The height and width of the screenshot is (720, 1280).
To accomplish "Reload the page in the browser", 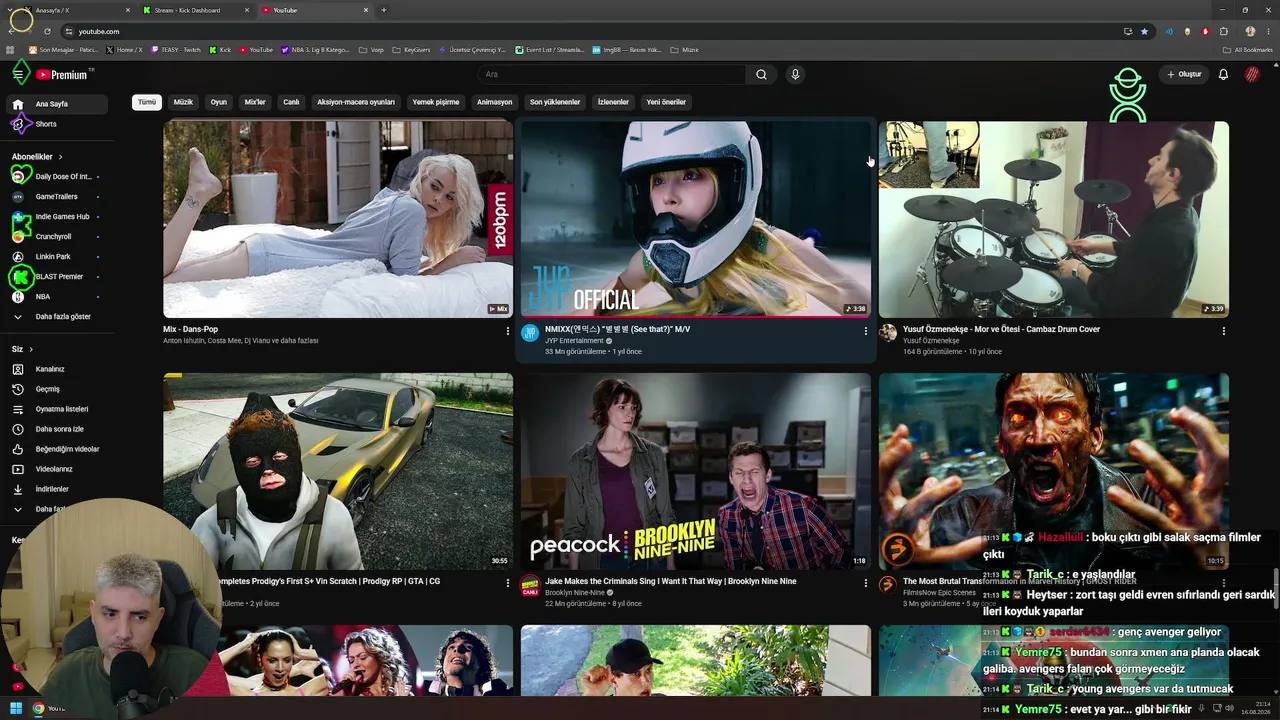I will tap(47, 31).
